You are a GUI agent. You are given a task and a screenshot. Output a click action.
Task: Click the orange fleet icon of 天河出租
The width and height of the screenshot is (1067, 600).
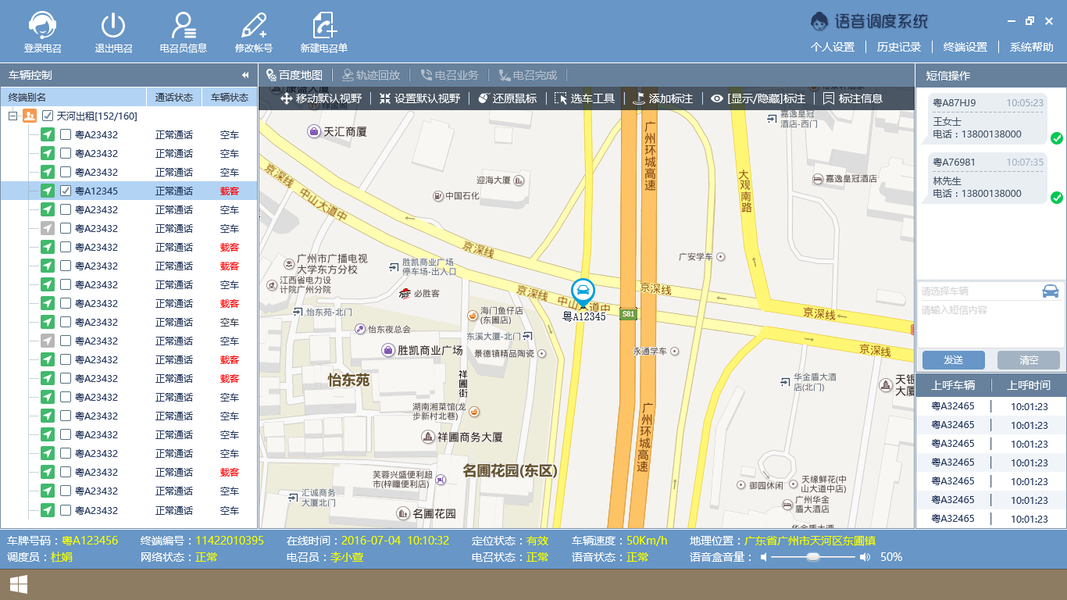coord(29,116)
